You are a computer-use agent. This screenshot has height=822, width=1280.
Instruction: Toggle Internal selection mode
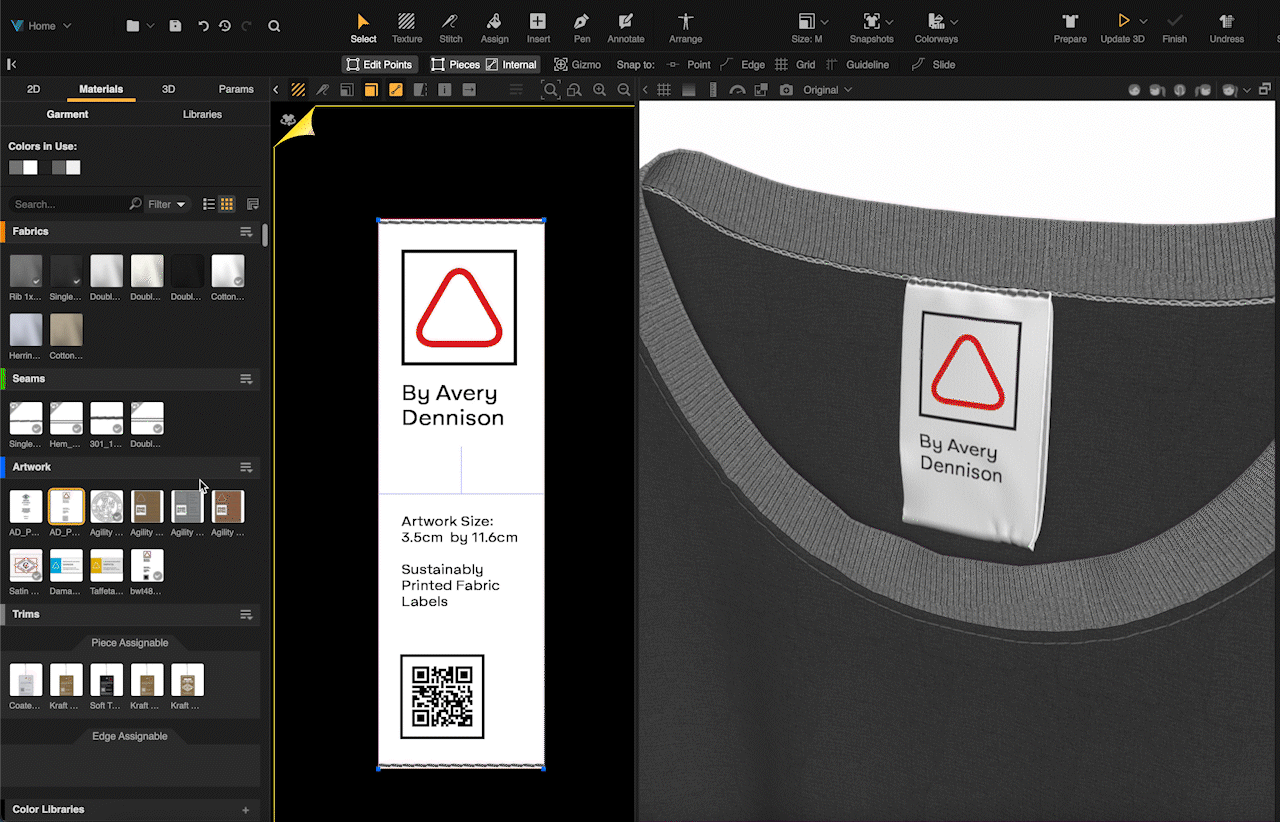pos(511,64)
